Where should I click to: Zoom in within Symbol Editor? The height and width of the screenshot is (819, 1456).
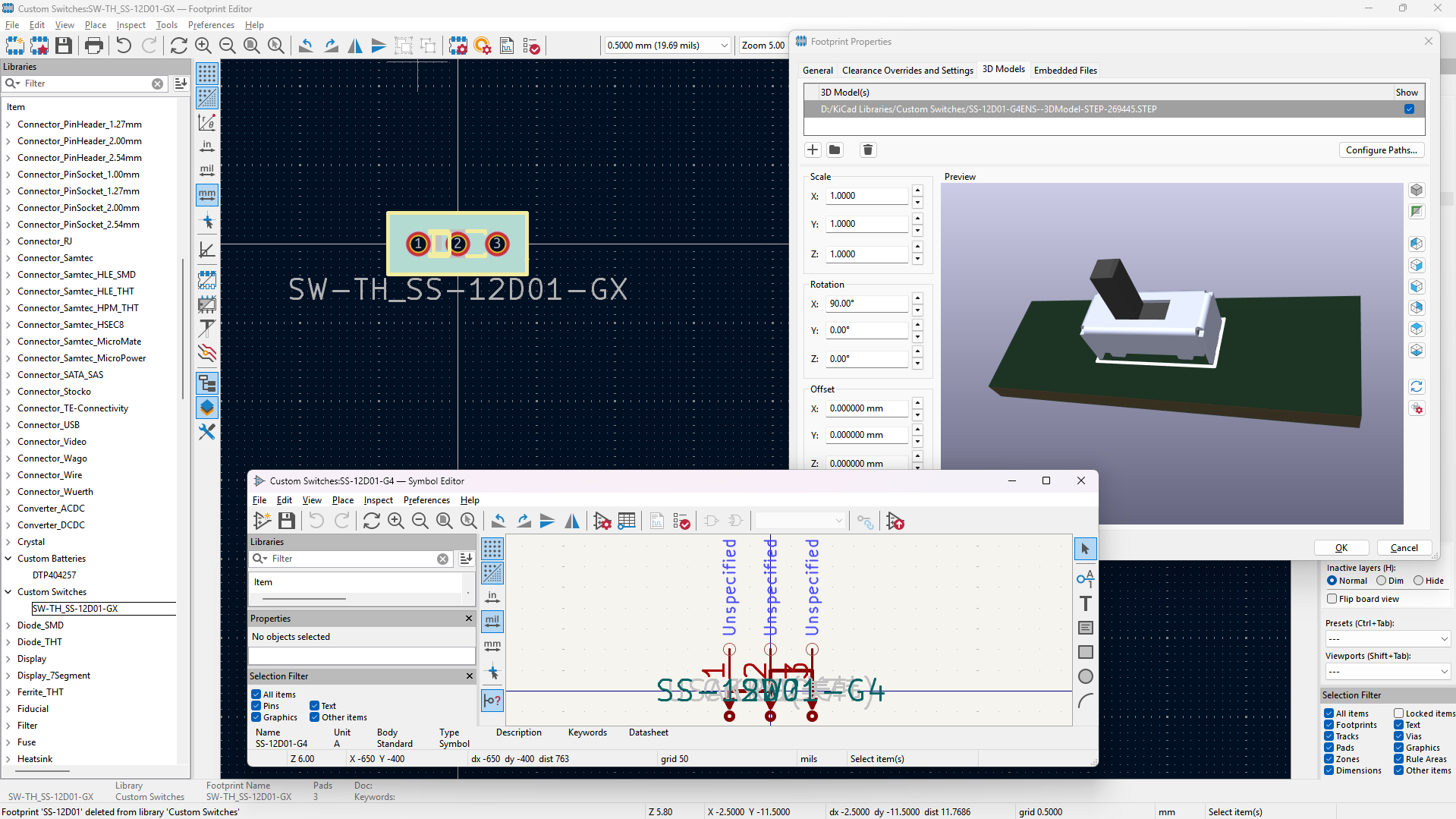(x=396, y=521)
